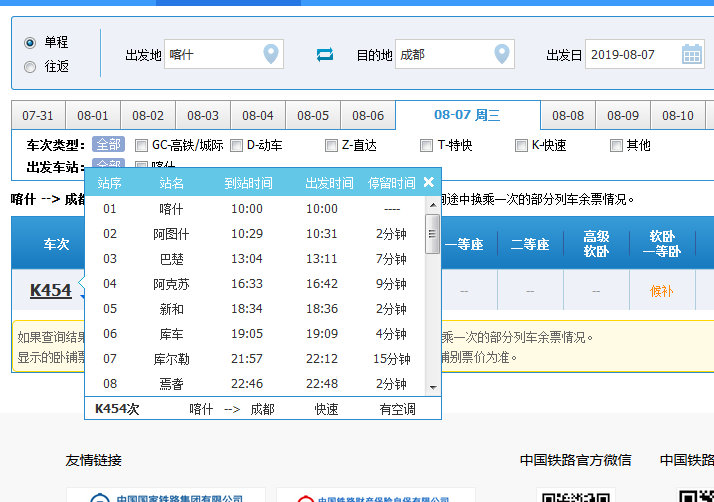Select the 单程 one-way radio button
Image resolution: width=714 pixels, height=502 pixels.
pyautogui.click(x=30, y=43)
